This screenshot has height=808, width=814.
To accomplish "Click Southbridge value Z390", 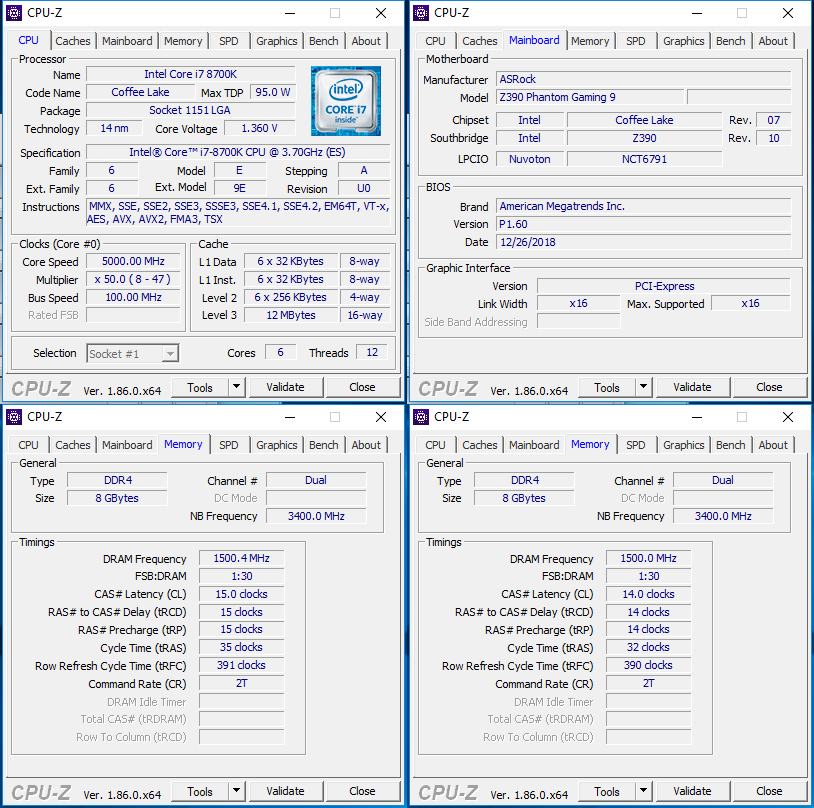I will 644,138.
